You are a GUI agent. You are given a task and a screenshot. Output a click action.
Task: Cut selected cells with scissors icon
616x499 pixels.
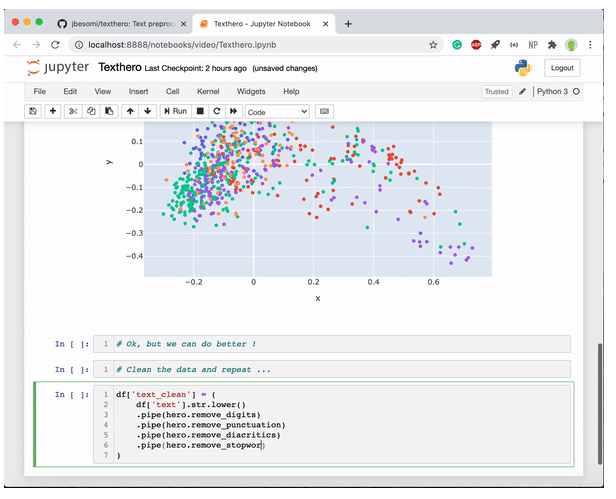tap(73, 112)
